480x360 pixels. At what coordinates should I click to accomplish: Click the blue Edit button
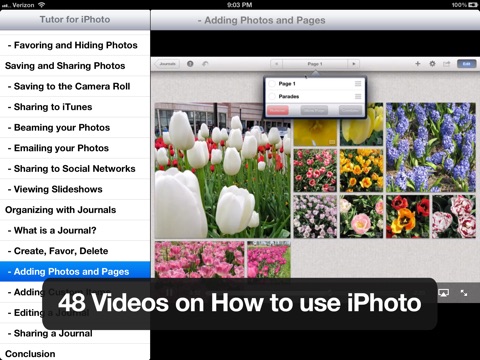(466, 64)
